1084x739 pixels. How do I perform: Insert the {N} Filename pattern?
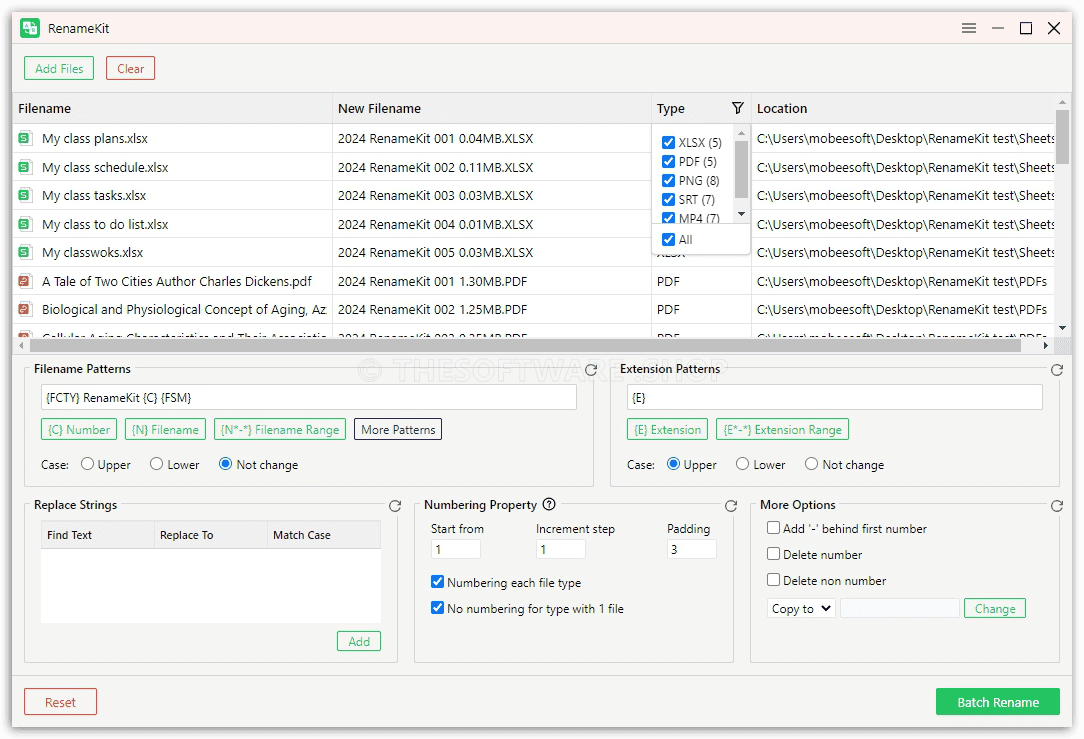(165, 429)
